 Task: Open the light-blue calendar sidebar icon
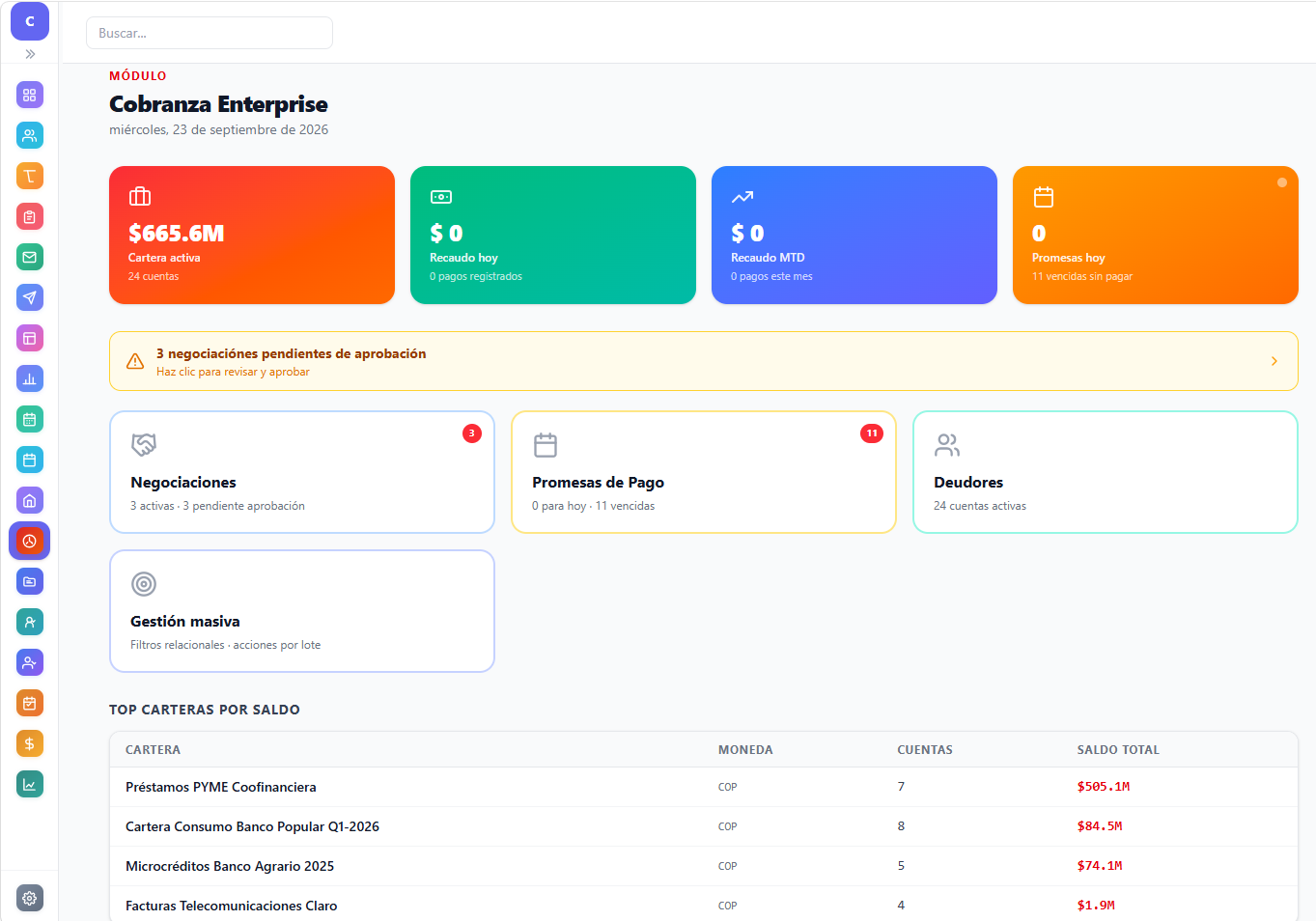(29, 460)
